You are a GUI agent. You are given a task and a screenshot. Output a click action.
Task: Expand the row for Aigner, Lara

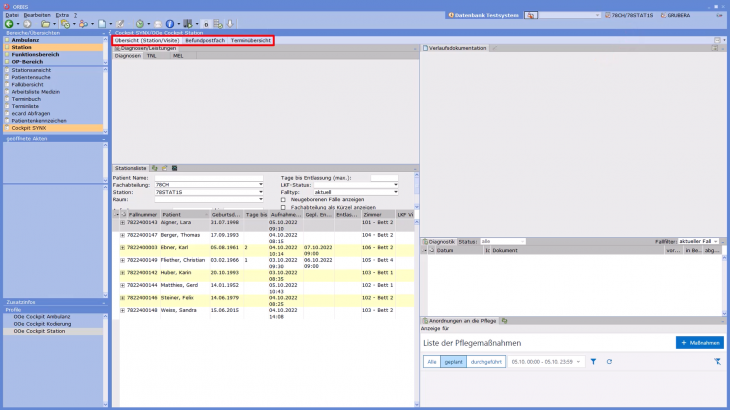point(122,222)
